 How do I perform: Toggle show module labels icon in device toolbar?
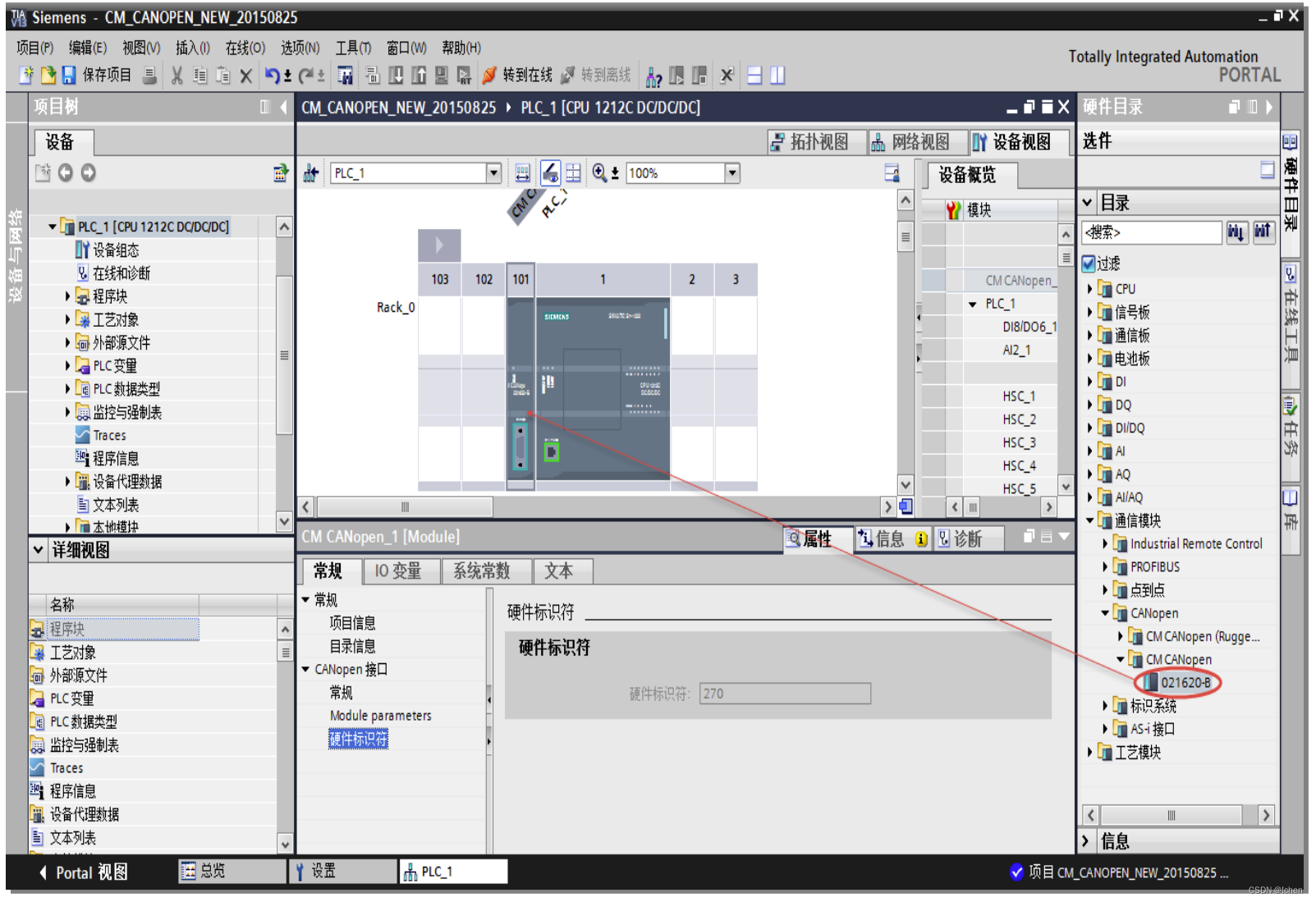550,173
